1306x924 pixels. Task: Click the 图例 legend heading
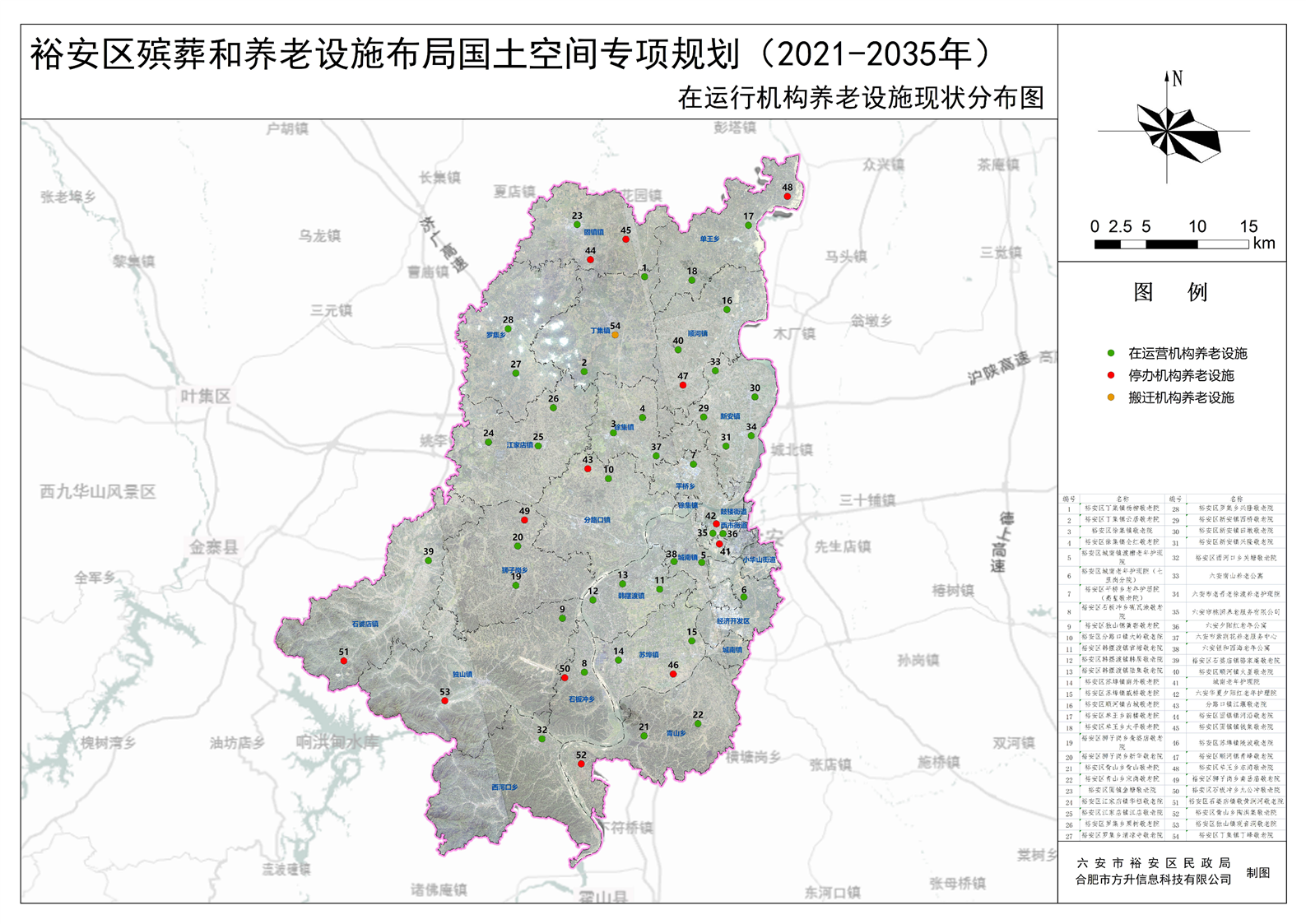1170,292
